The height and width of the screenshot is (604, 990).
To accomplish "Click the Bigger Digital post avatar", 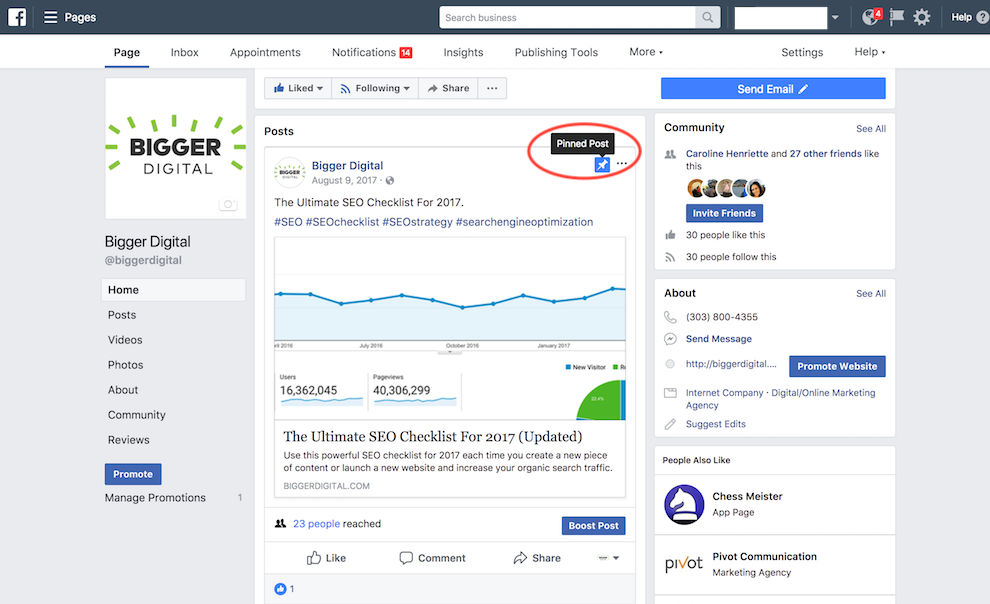I will pos(290,172).
